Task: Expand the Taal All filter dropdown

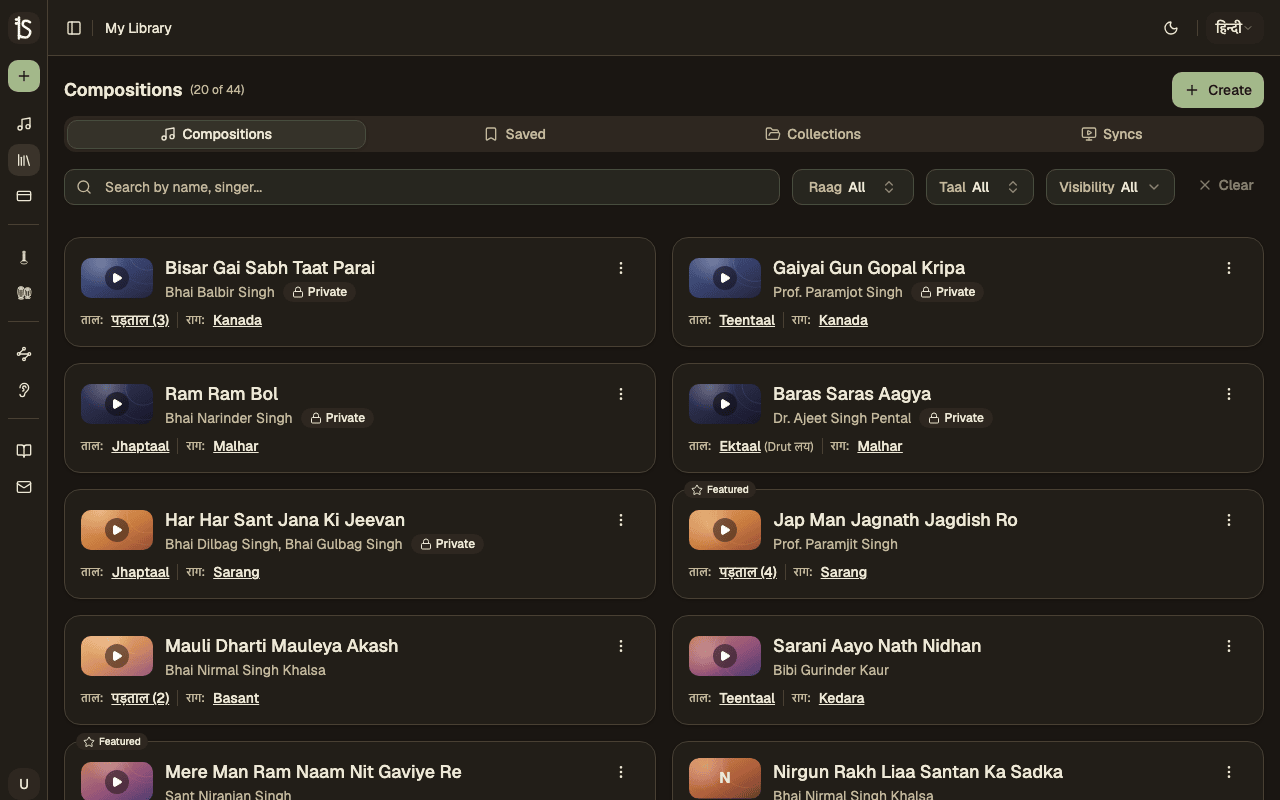Action: (979, 187)
